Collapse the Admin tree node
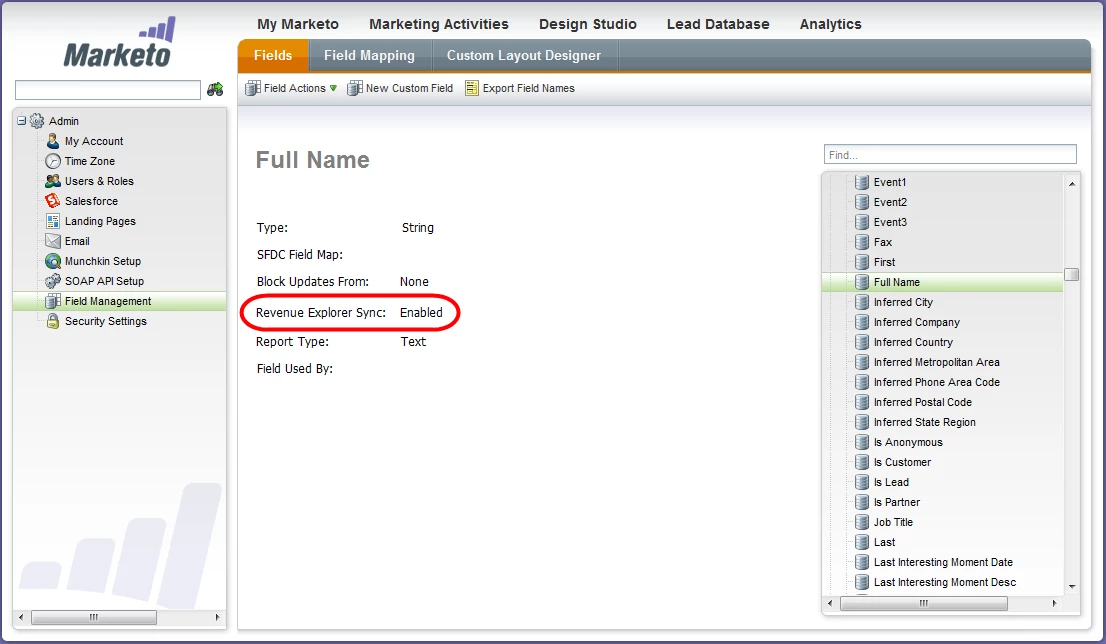Image resolution: width=1106 pixels, height=644 pixels. tap(21, 121)
